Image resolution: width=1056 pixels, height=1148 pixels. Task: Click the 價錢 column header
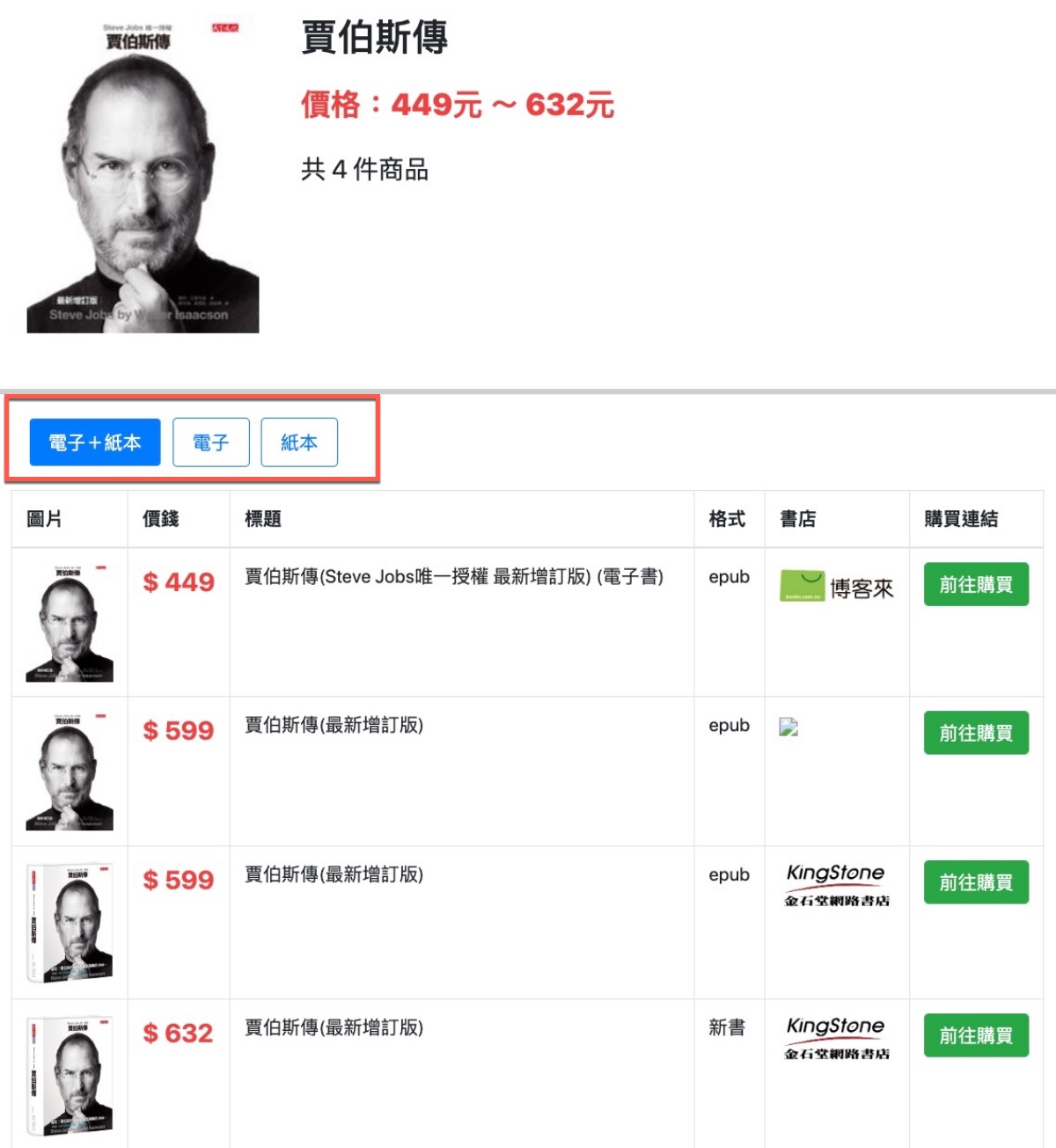click(161, 519)
